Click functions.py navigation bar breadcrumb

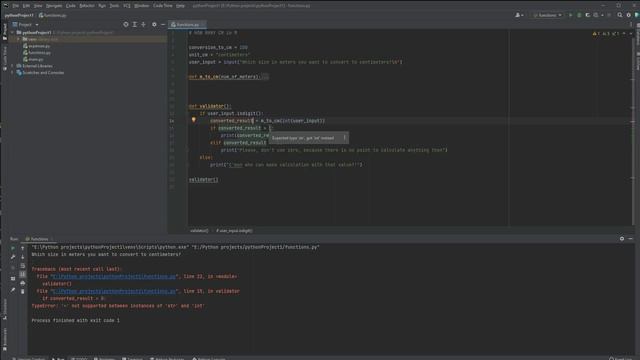53,15
